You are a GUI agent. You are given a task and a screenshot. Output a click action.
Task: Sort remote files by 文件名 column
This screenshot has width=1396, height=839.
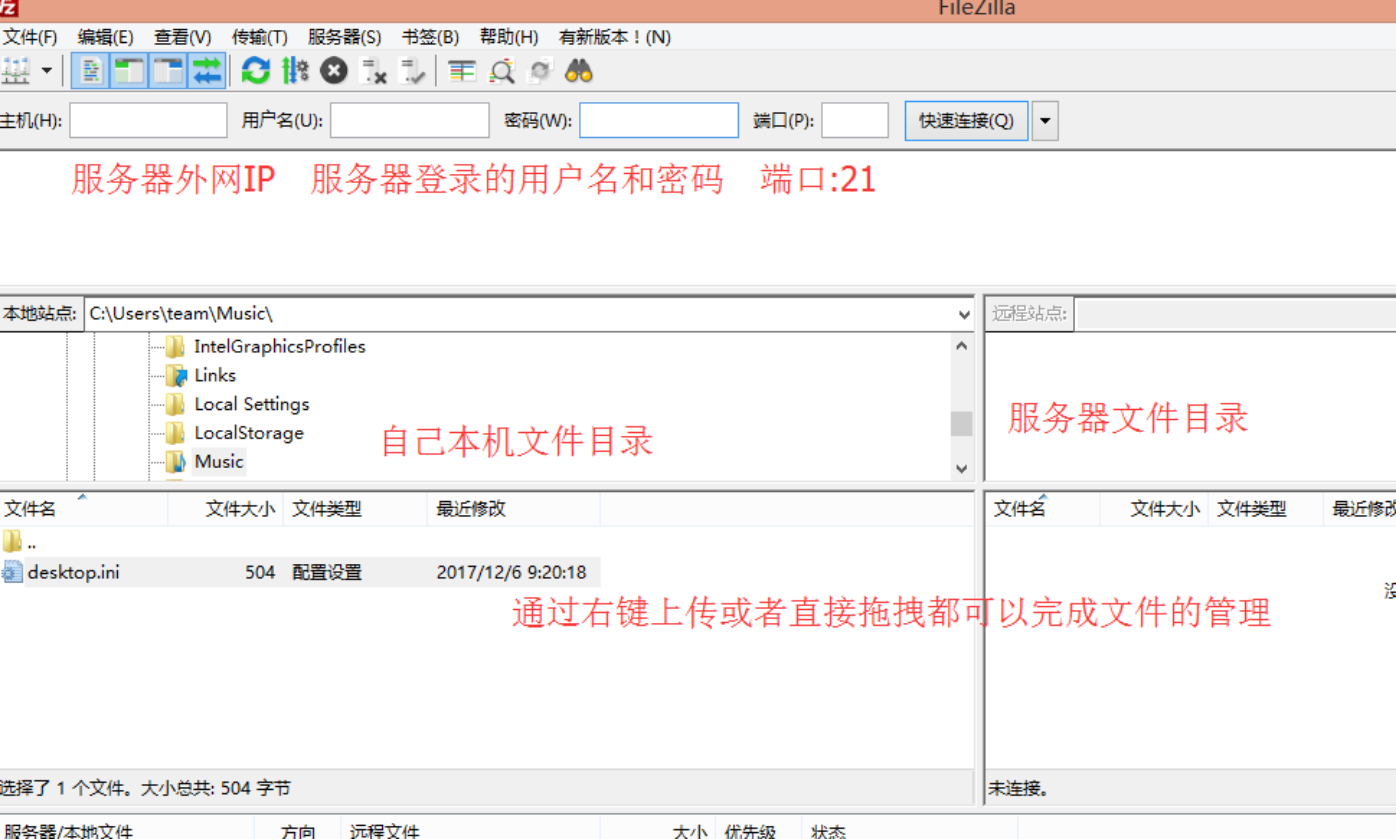tap(1043, 509)
